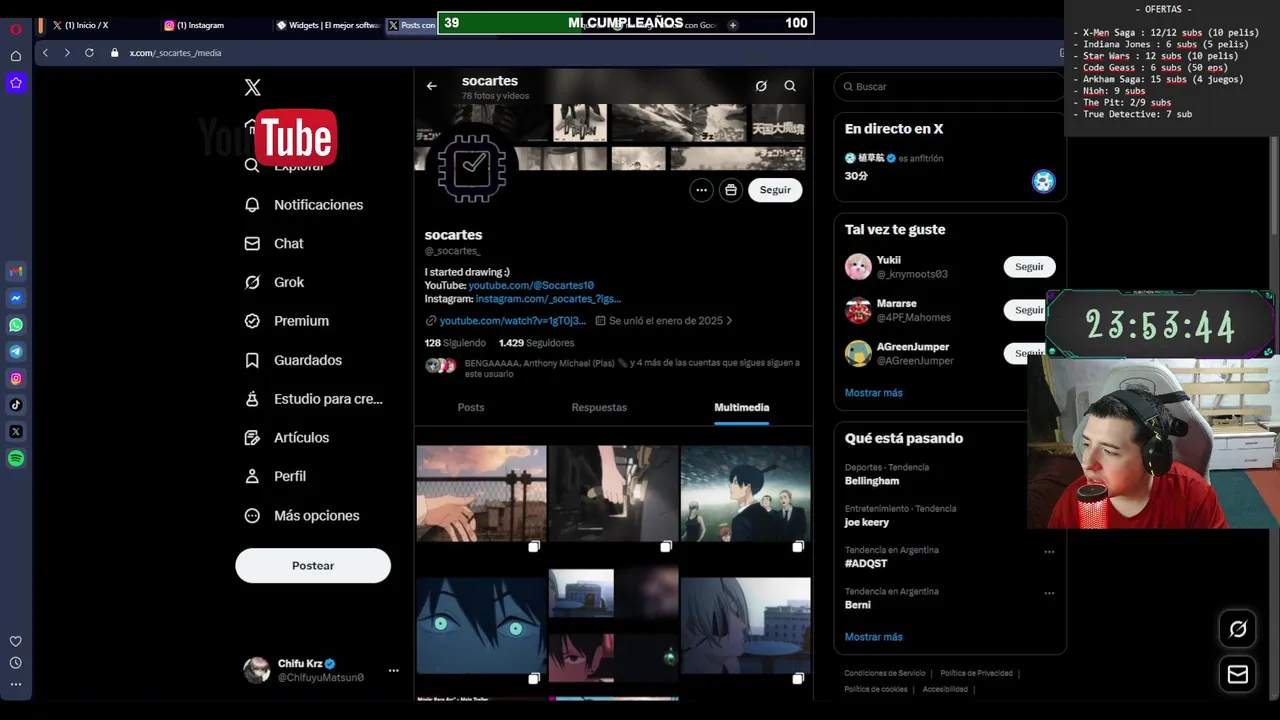
Task: Open the blue-eyes close-up media thumbnail
Action: (481, 626)
